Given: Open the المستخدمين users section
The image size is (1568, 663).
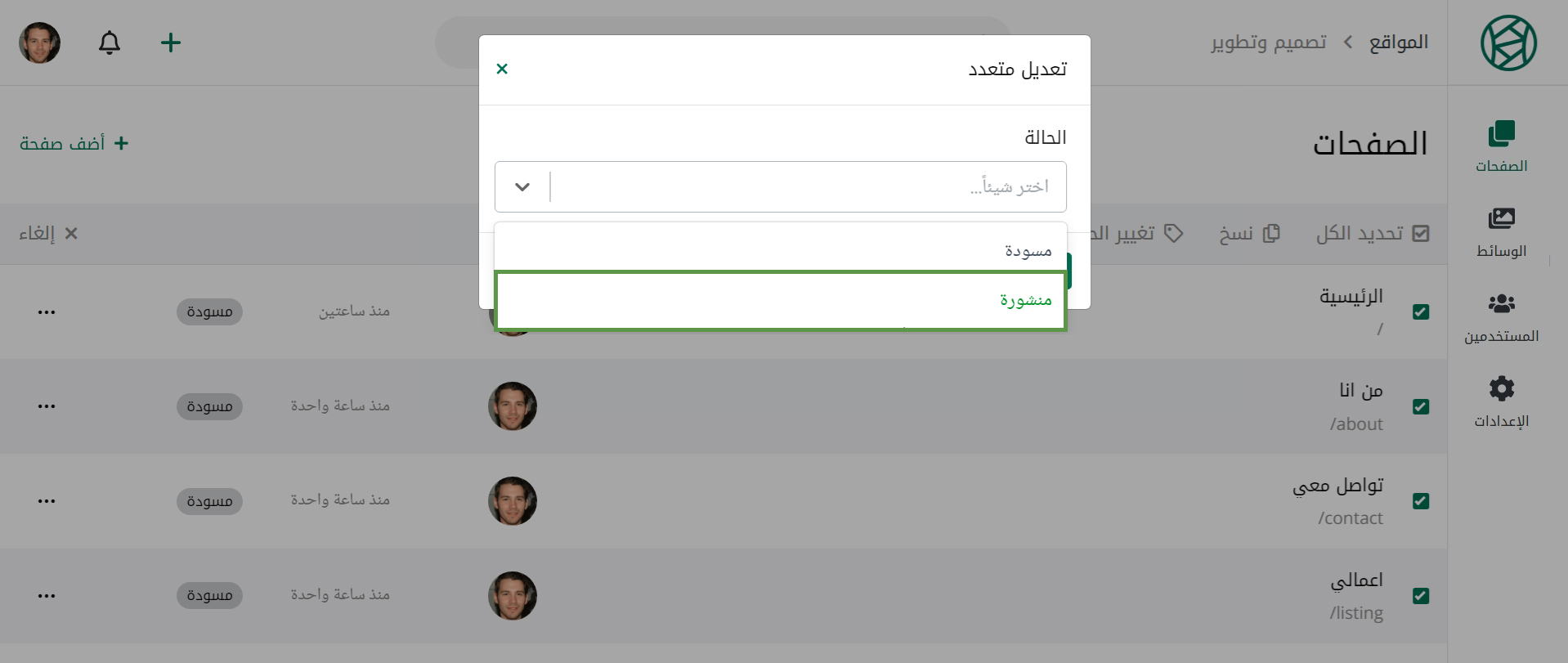Looking at the screenshot, I should [x=1501, y=317].
